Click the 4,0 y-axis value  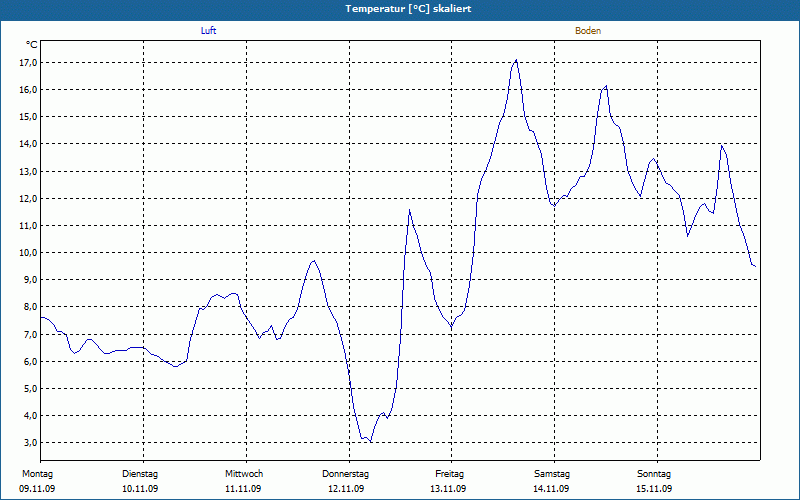click(30, 415)
